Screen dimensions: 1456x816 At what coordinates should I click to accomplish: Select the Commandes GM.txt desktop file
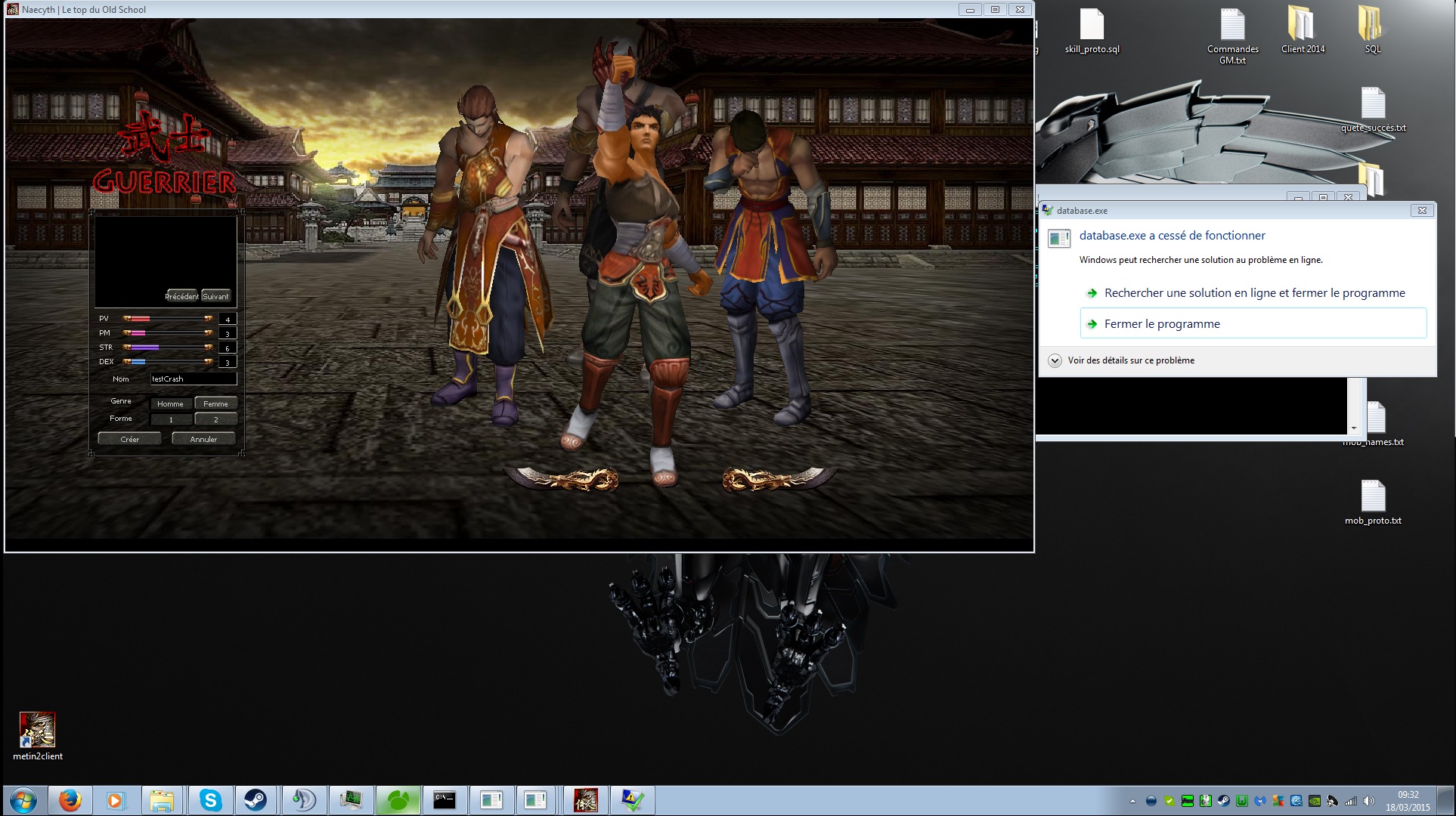[x=1232, y=36]
